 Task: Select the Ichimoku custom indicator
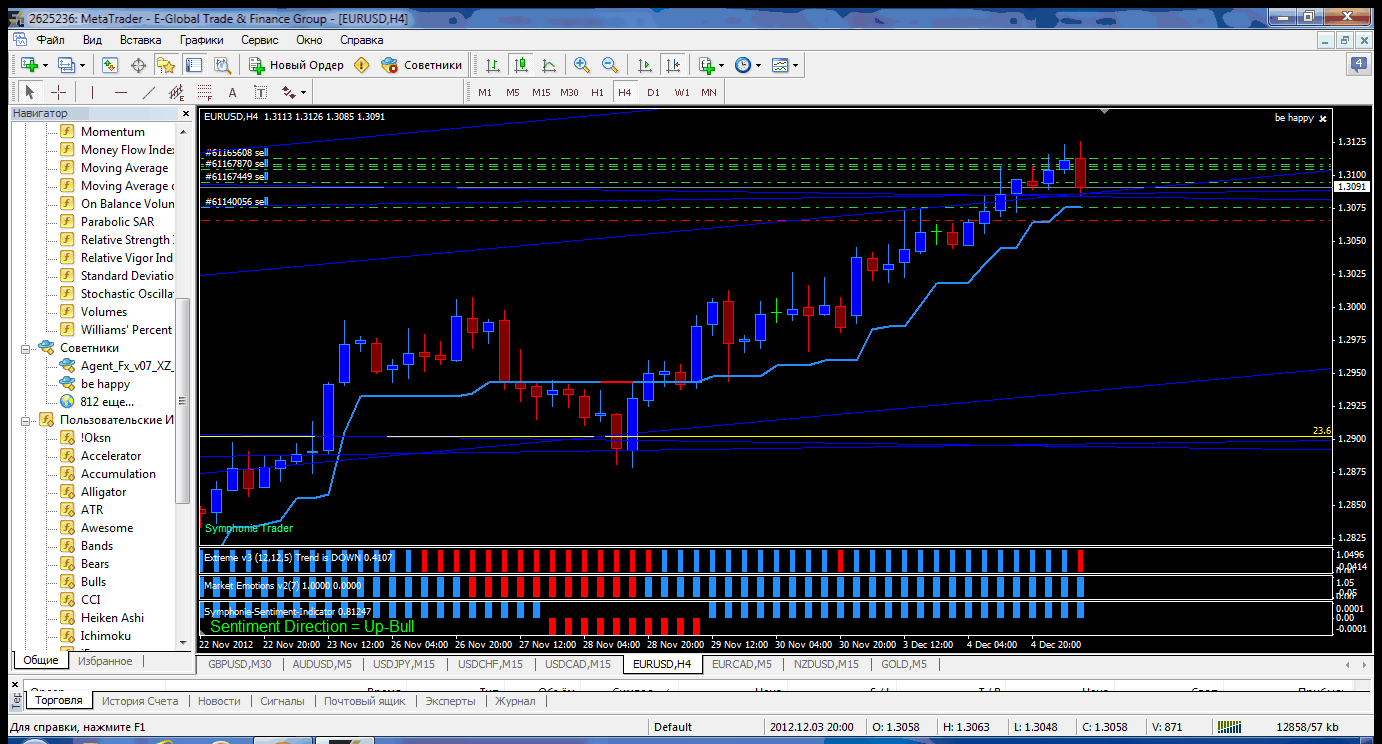coord(106,636)
